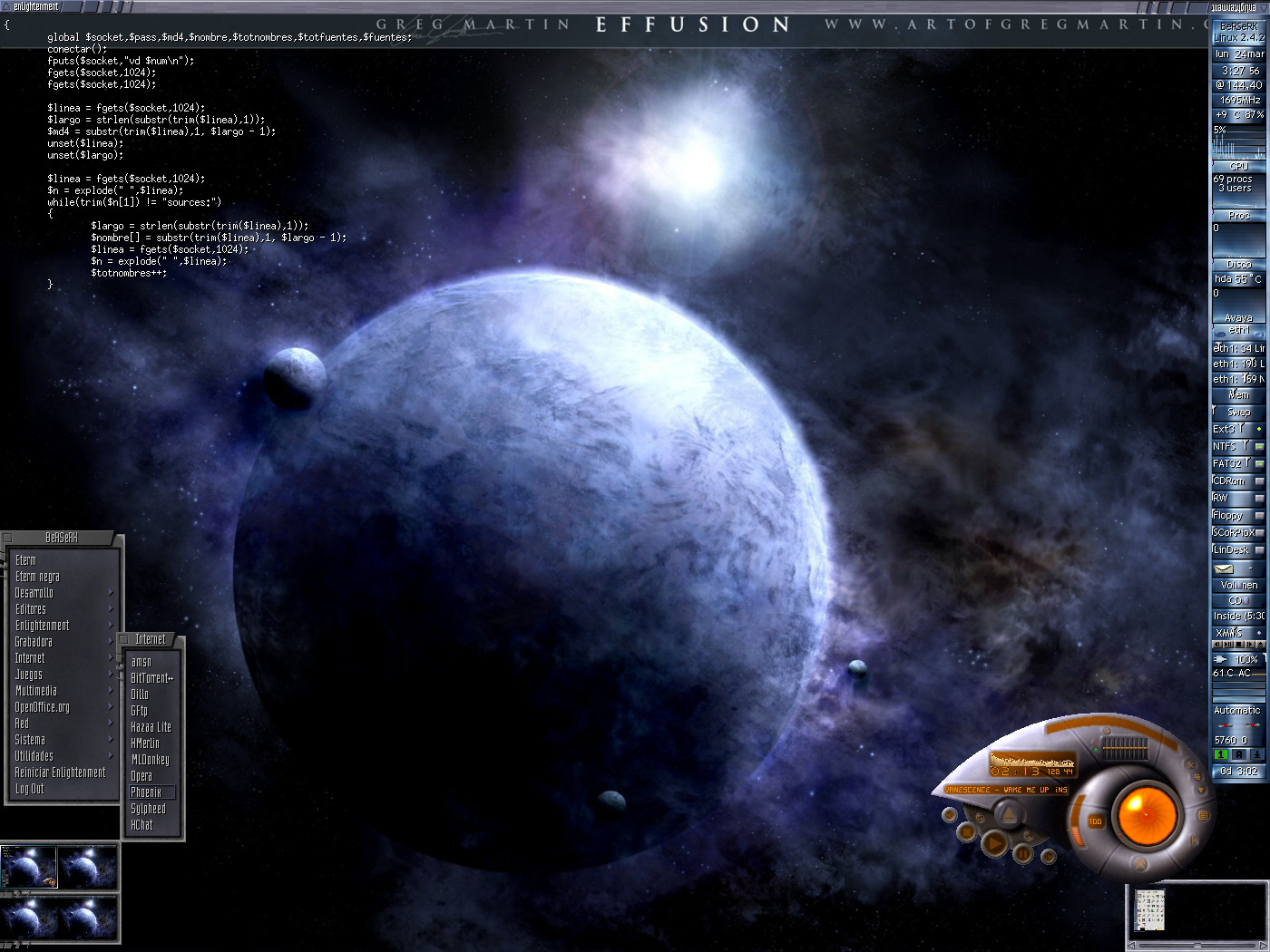Expand the OpenOffice.org submenu

point(63,707)
